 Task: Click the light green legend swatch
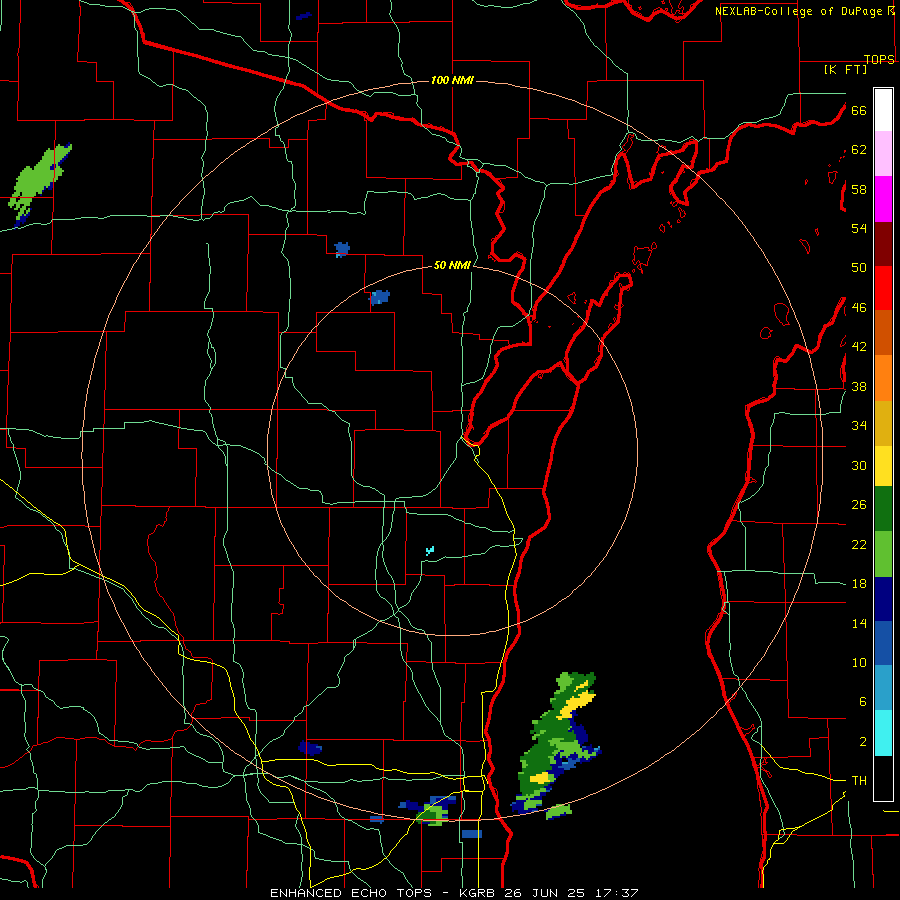tap(883, 554)
